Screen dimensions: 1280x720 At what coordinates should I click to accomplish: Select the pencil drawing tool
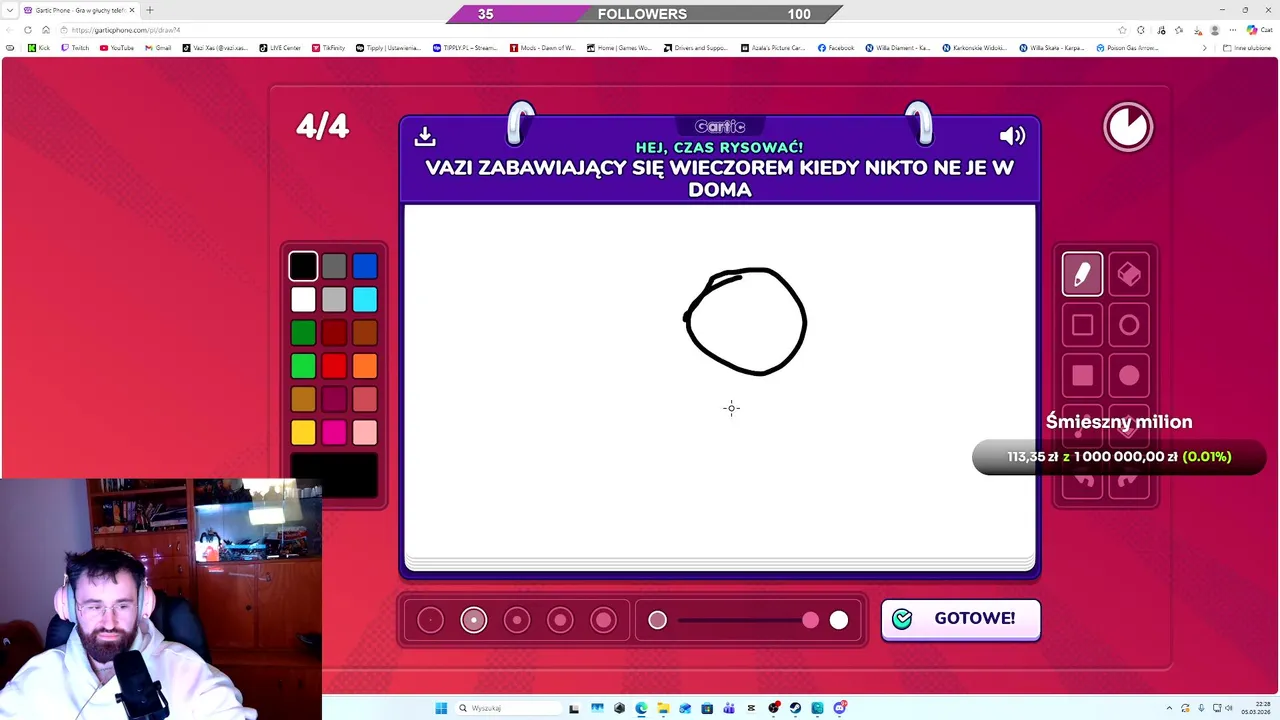tap(1082, 274)
